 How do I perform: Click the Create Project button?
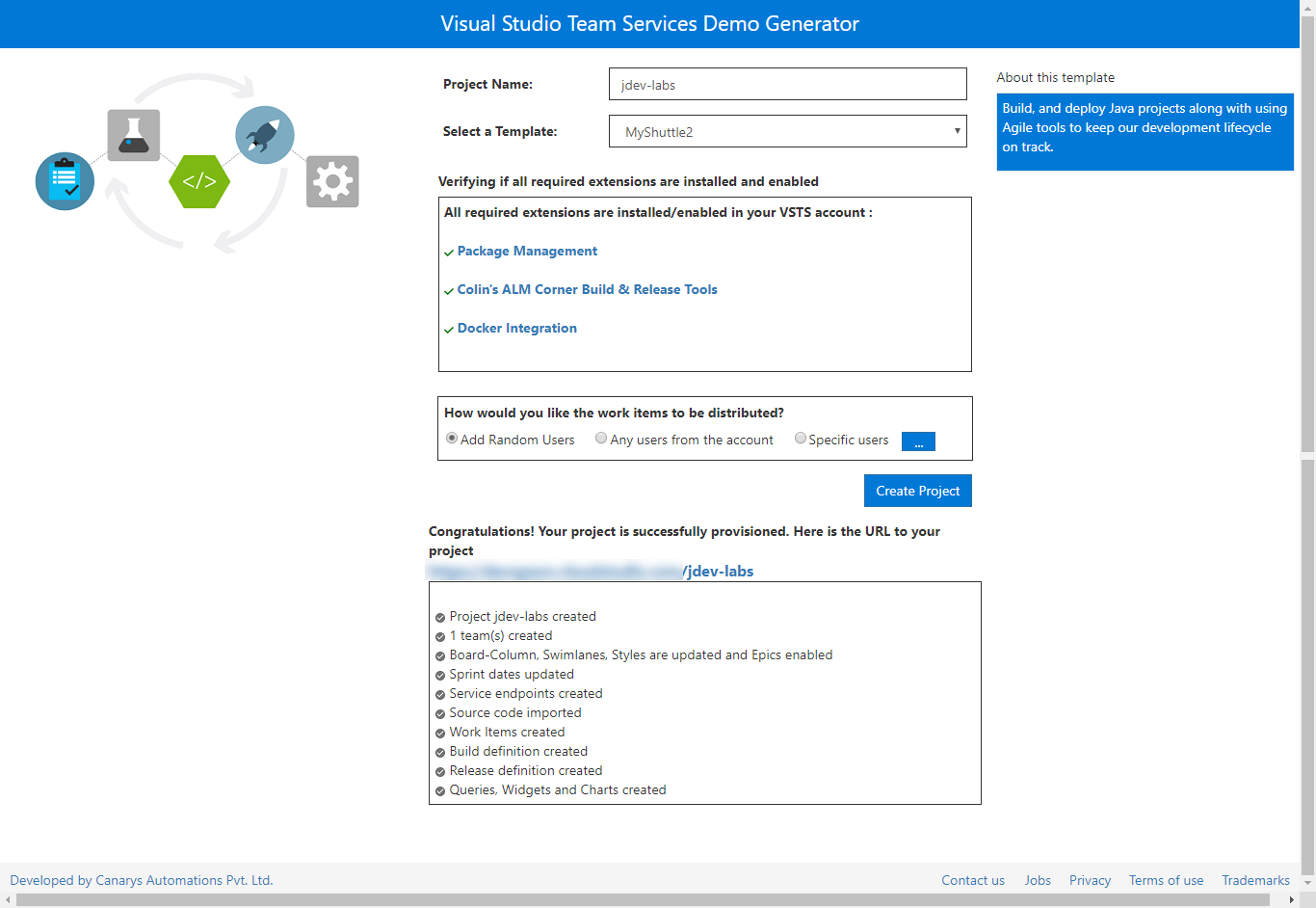tap(917, 491)
